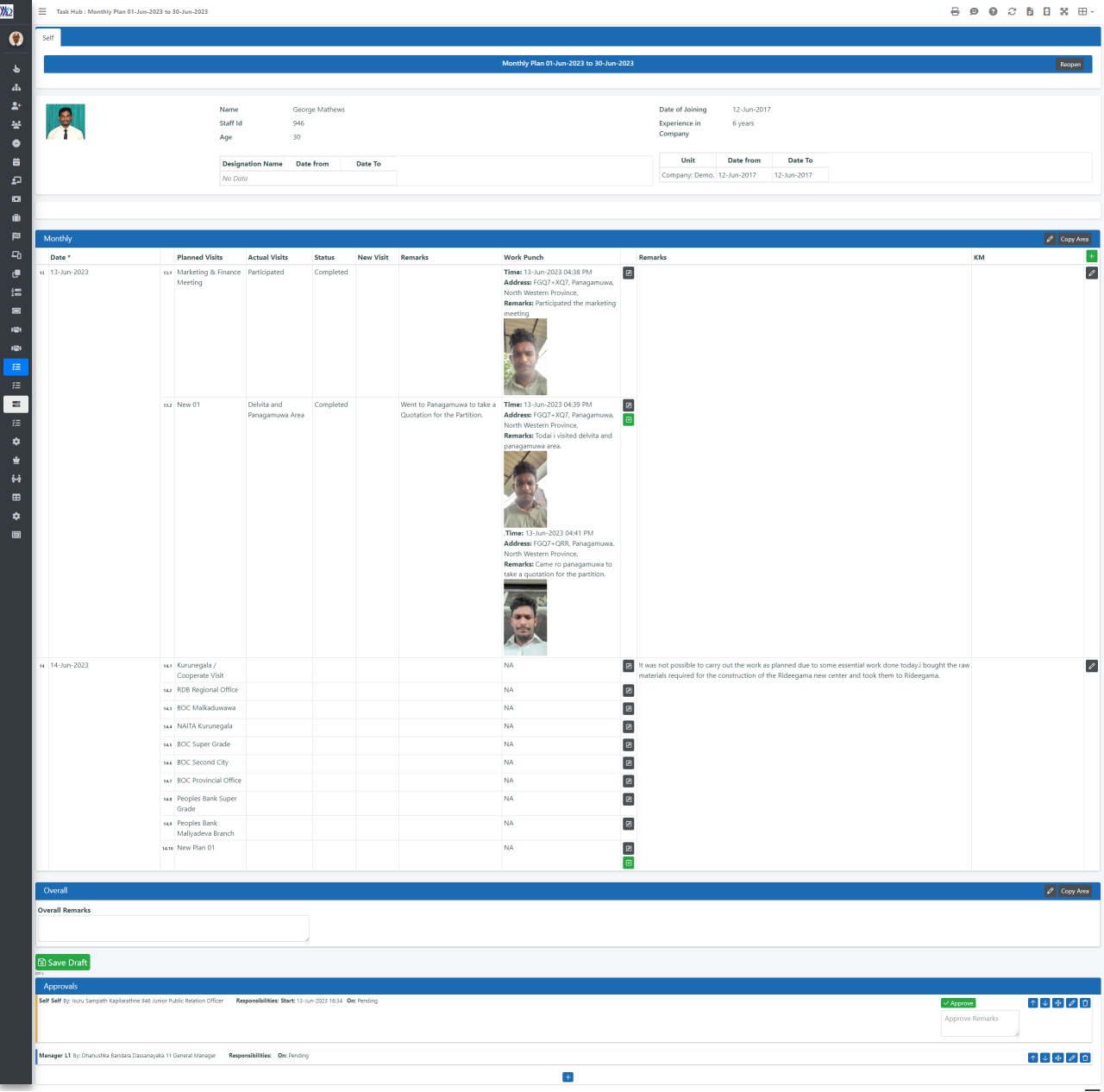Approve the Self approval with the green Approve toggle
This screenshot has width=1104, height=1092.
pos(958,1002)
